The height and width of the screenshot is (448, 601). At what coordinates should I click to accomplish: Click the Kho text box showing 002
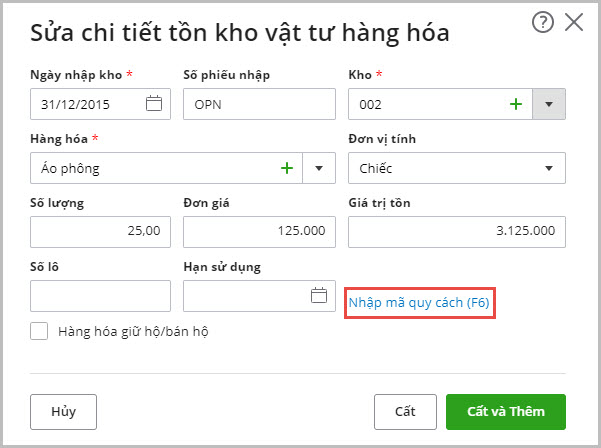(425, 104)
